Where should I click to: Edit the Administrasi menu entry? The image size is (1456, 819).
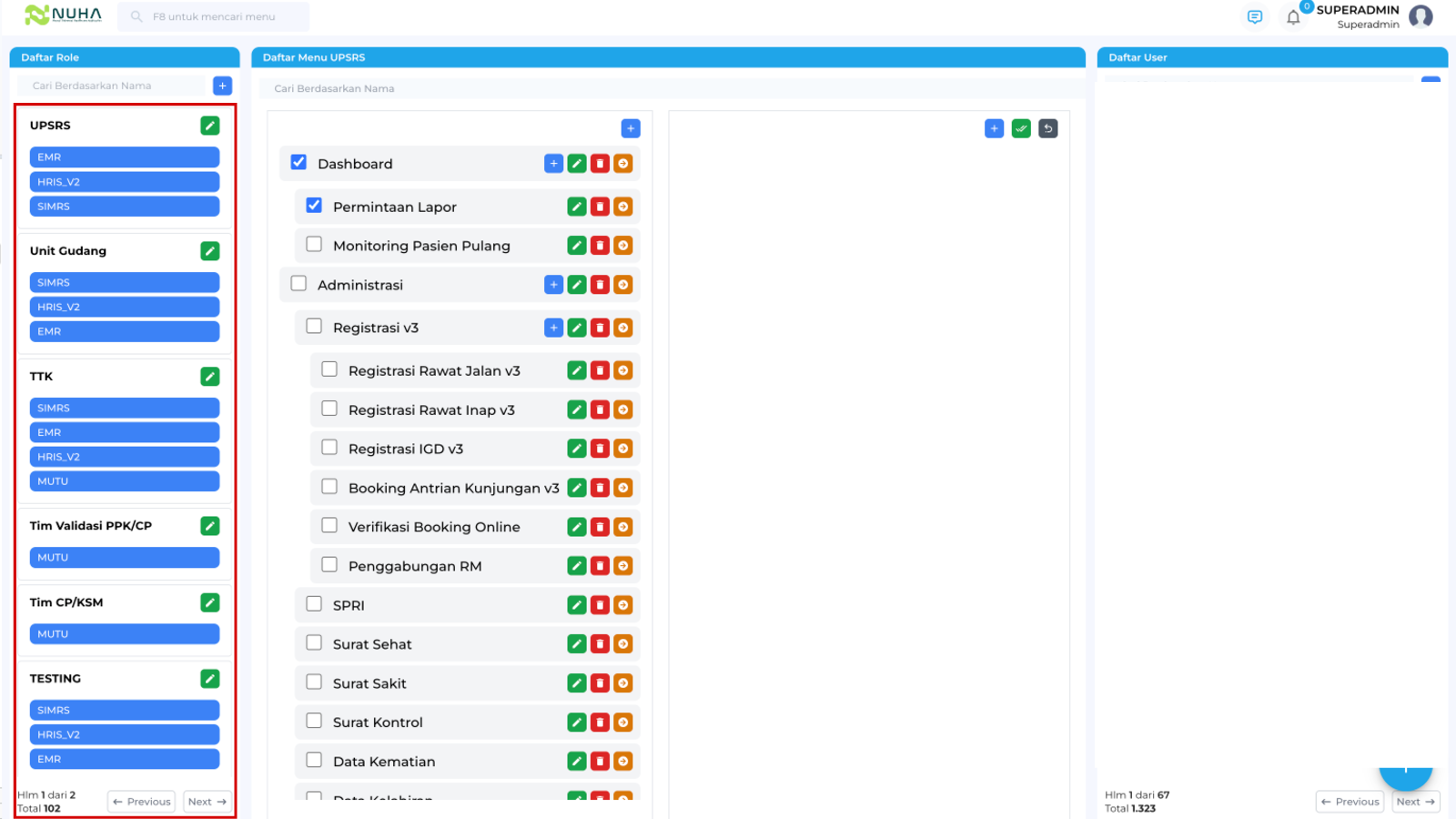tap(577, 285)
